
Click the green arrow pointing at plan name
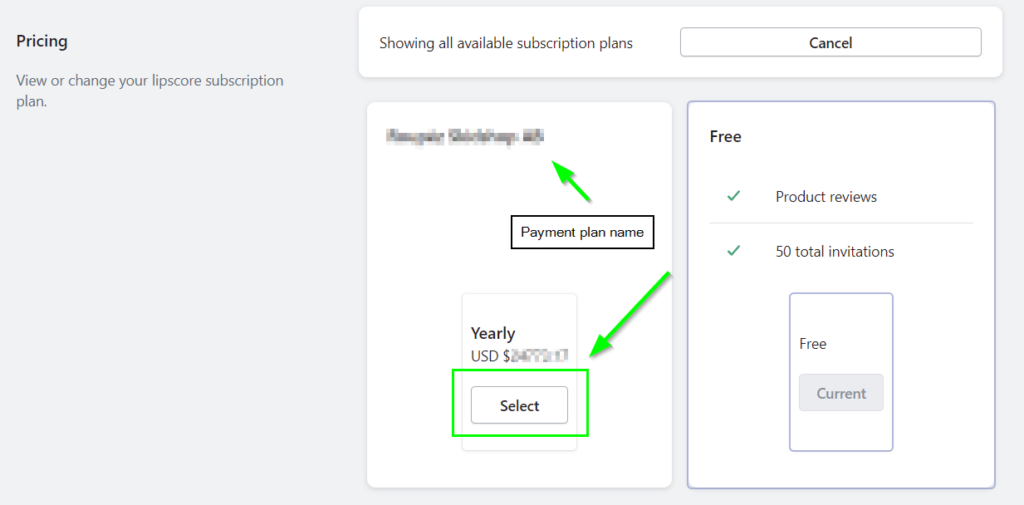coord(573,183)
